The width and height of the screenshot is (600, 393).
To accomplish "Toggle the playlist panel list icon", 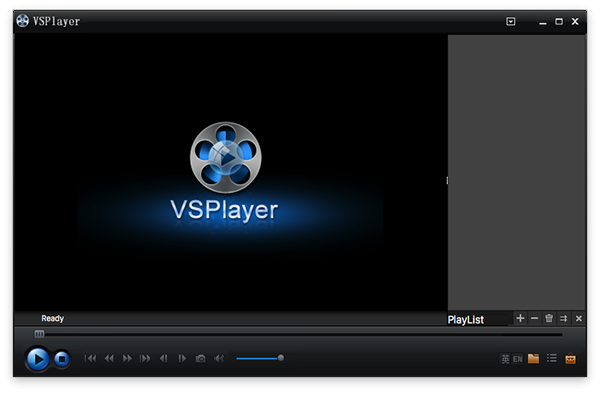I will pyautogui.click(x=552, y=358).
